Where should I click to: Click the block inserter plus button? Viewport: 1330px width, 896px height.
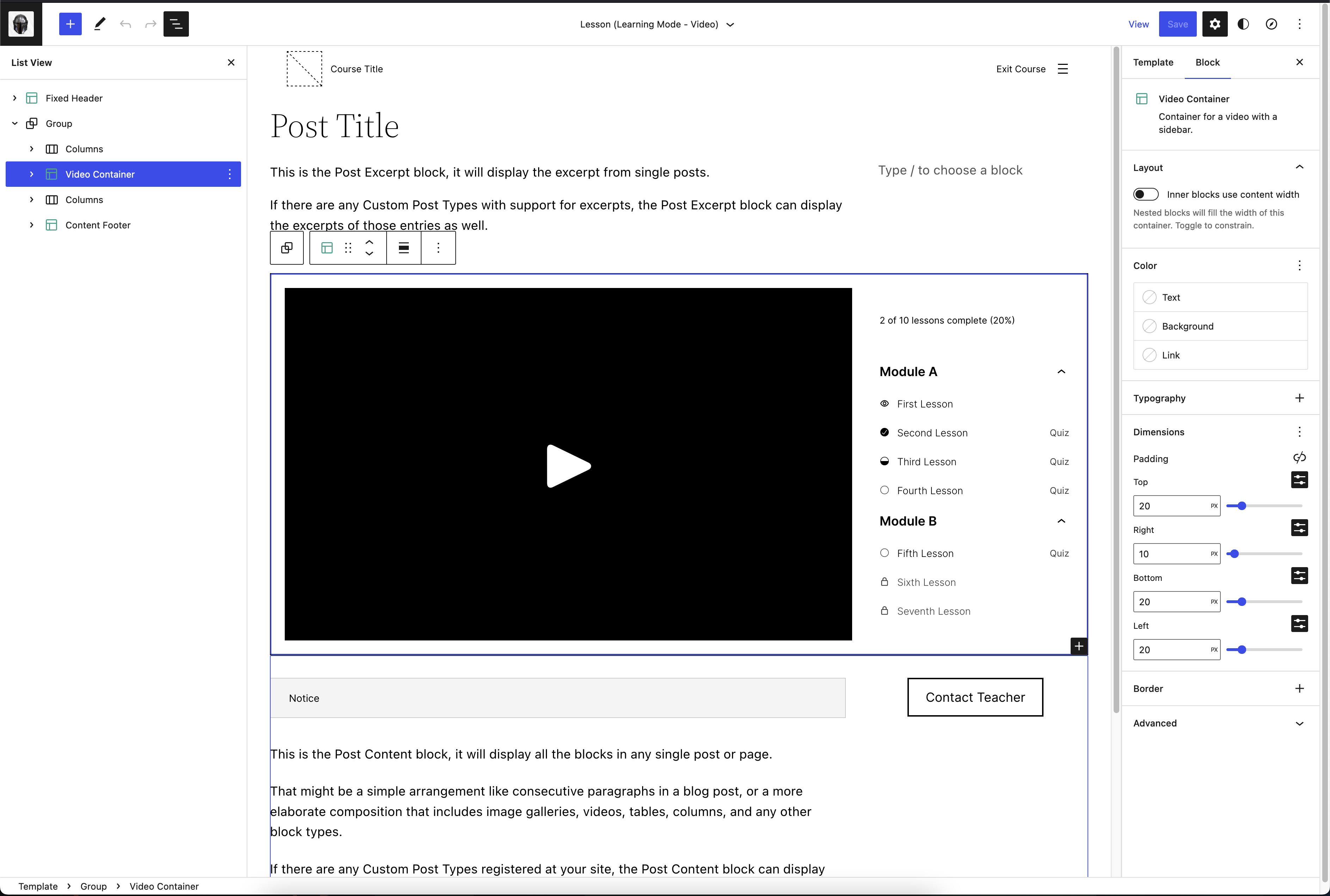coord(70,24)
